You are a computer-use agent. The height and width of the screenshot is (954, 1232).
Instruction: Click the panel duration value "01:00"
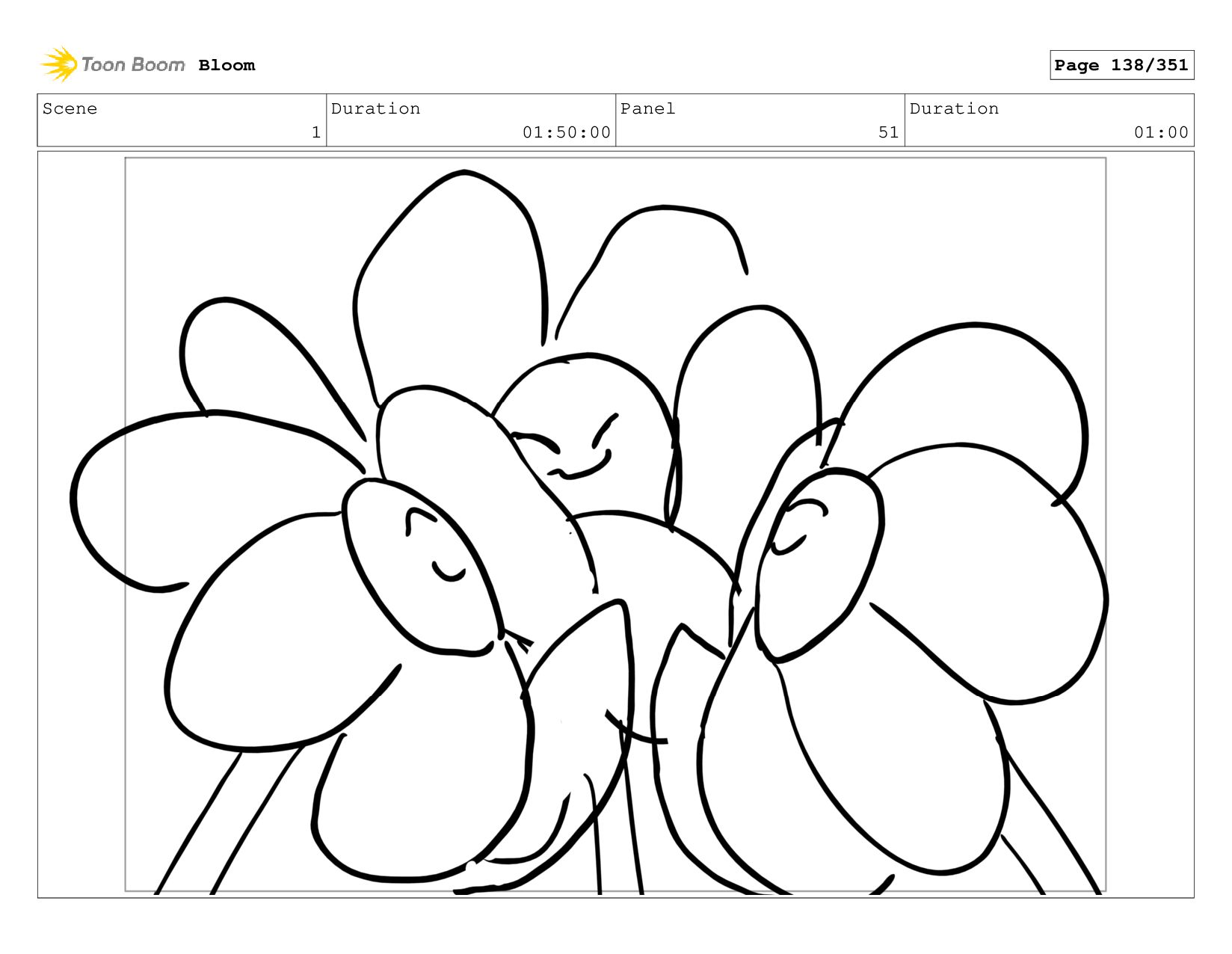1161,132
